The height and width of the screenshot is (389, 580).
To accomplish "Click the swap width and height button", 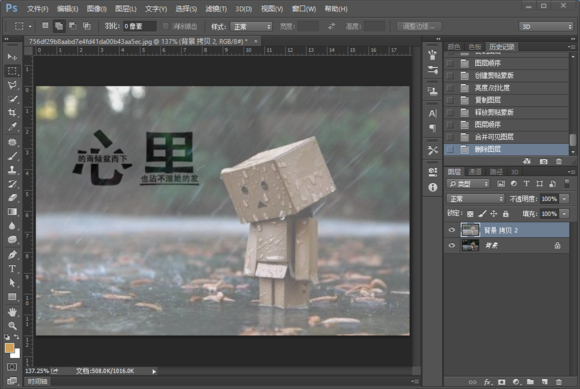I will pyautogui.click(x=331, y=26).
